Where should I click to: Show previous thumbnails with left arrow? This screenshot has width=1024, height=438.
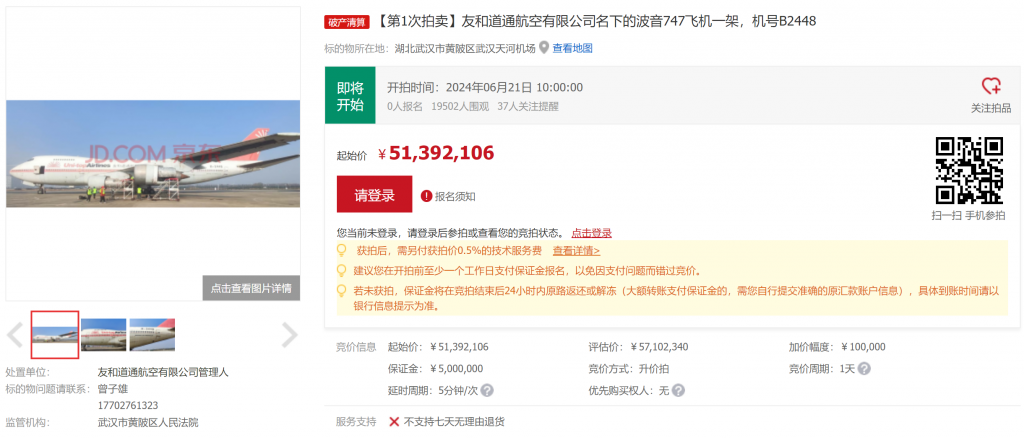pyautogui.click(x=15, y=335)
